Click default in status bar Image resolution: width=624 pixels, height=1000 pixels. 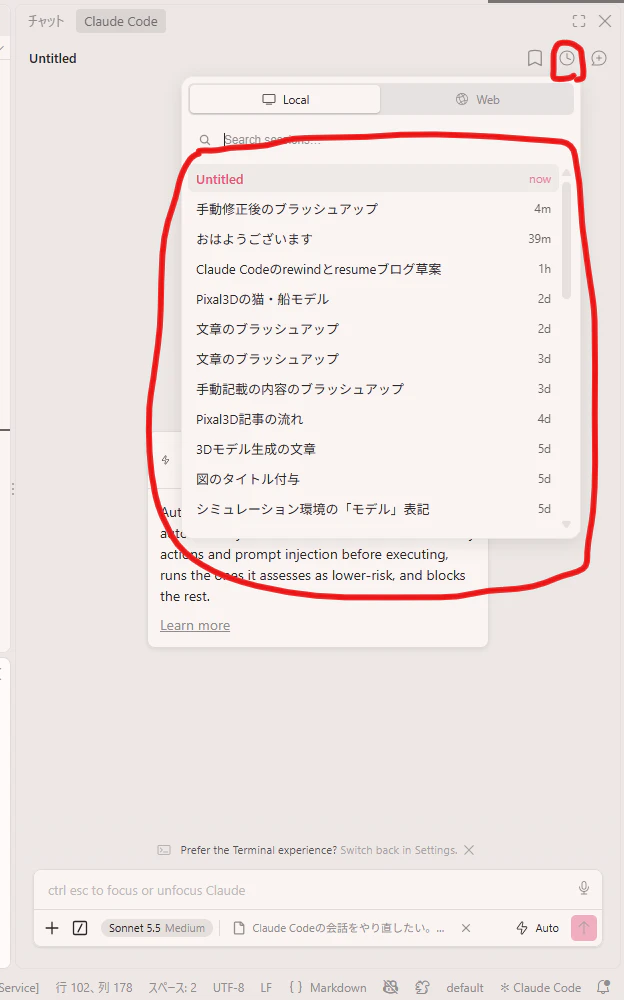click(x=464, y=988)
